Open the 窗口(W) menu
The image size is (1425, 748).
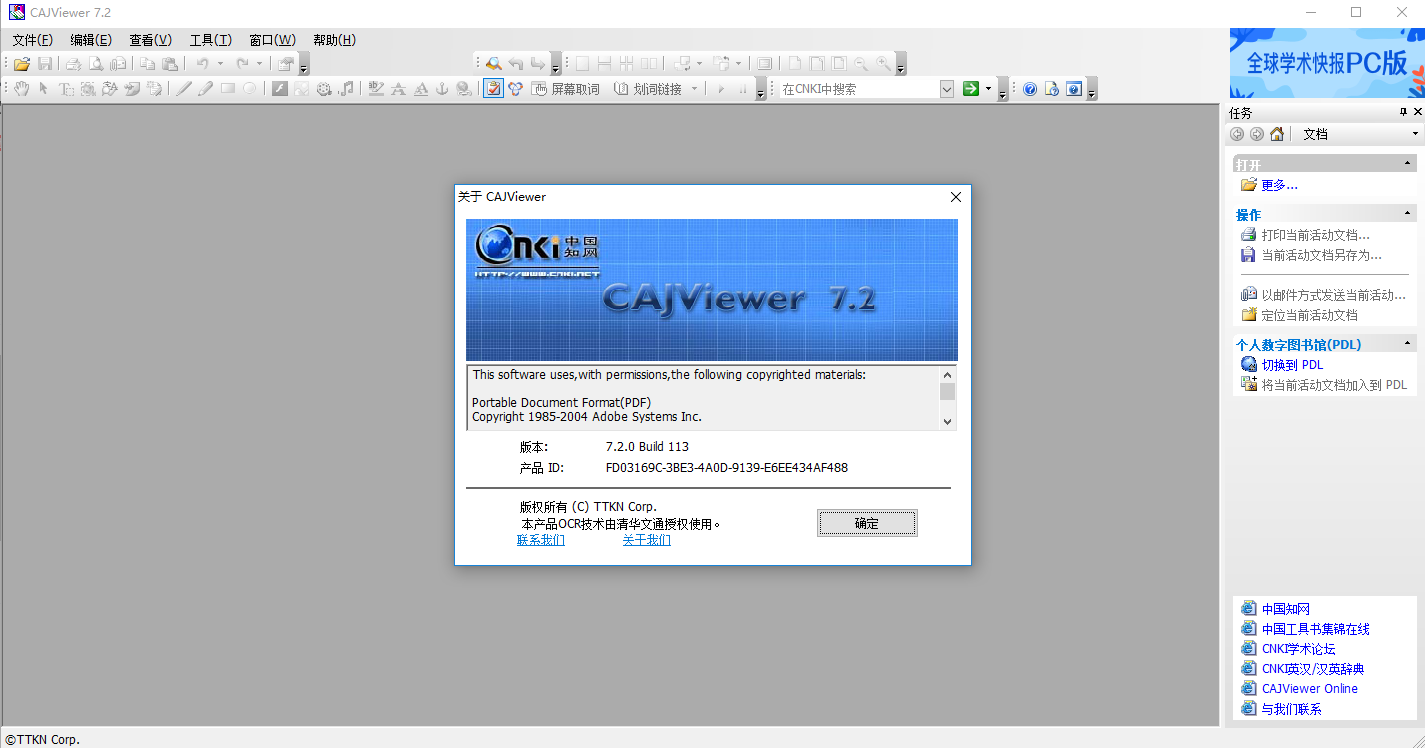coord(272,40)
